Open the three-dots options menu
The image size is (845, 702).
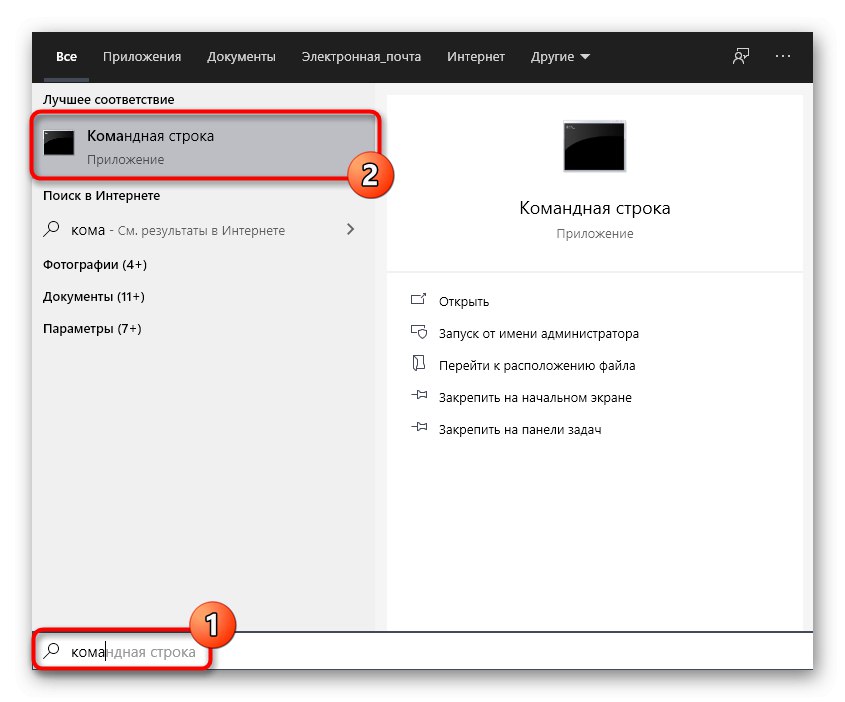coord(782,56)
